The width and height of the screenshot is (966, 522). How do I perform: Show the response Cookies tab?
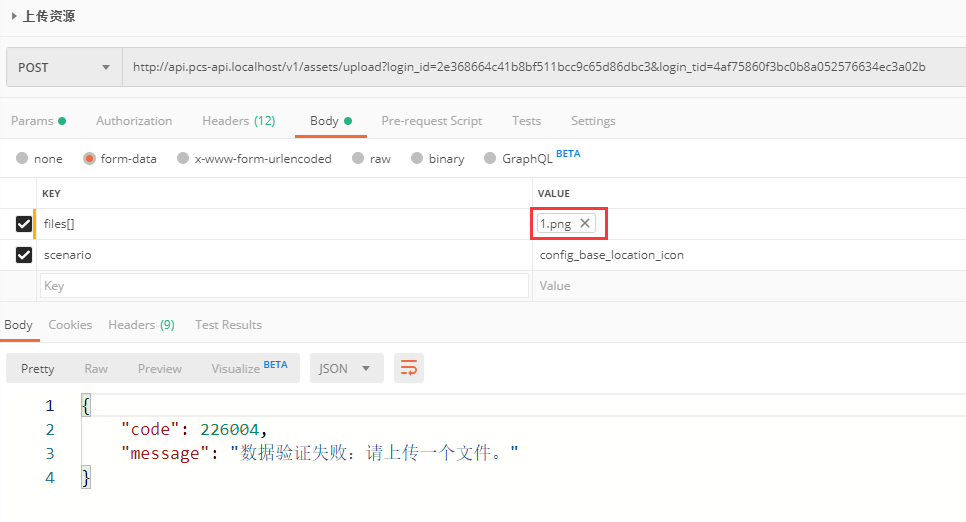70,325
